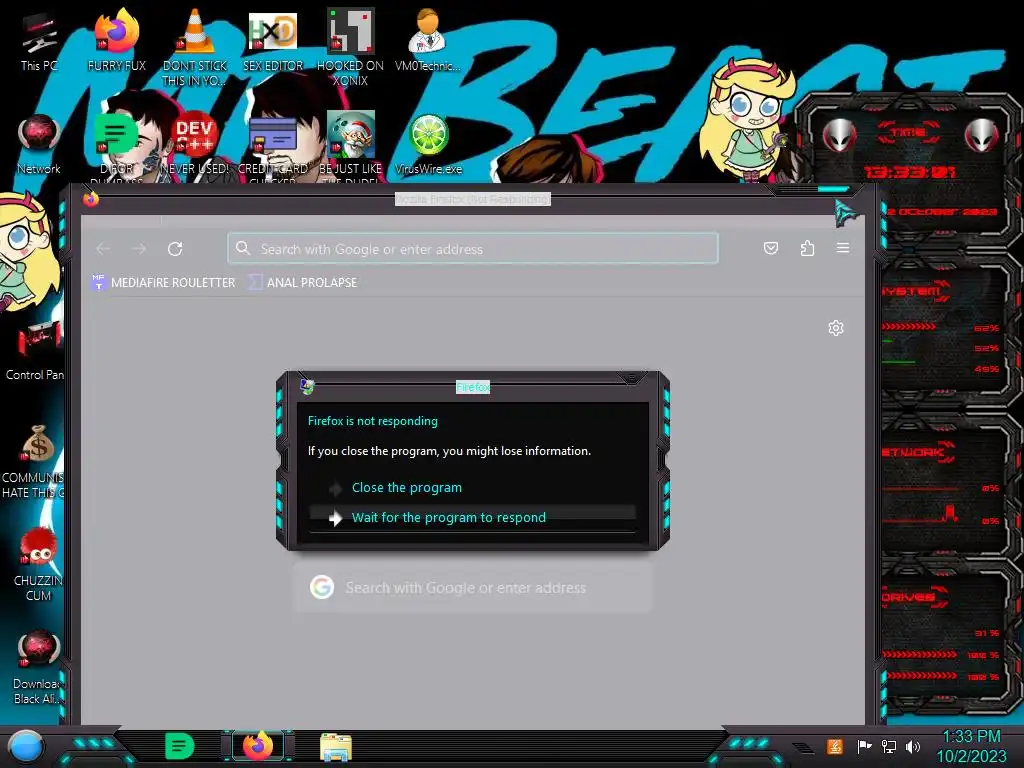Open the green chat app taskbar button
The height and width of the screenshot is (768, 1024).
[180, 746]
